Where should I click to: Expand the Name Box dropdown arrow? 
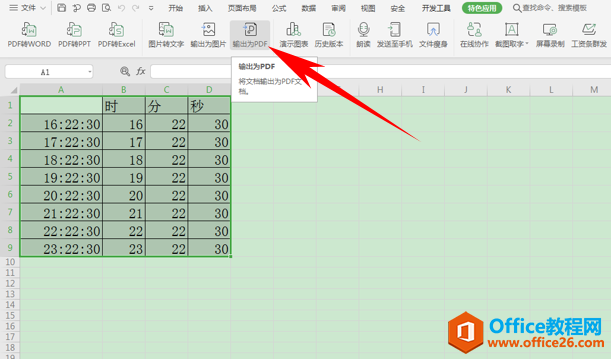tap(90, 72)
